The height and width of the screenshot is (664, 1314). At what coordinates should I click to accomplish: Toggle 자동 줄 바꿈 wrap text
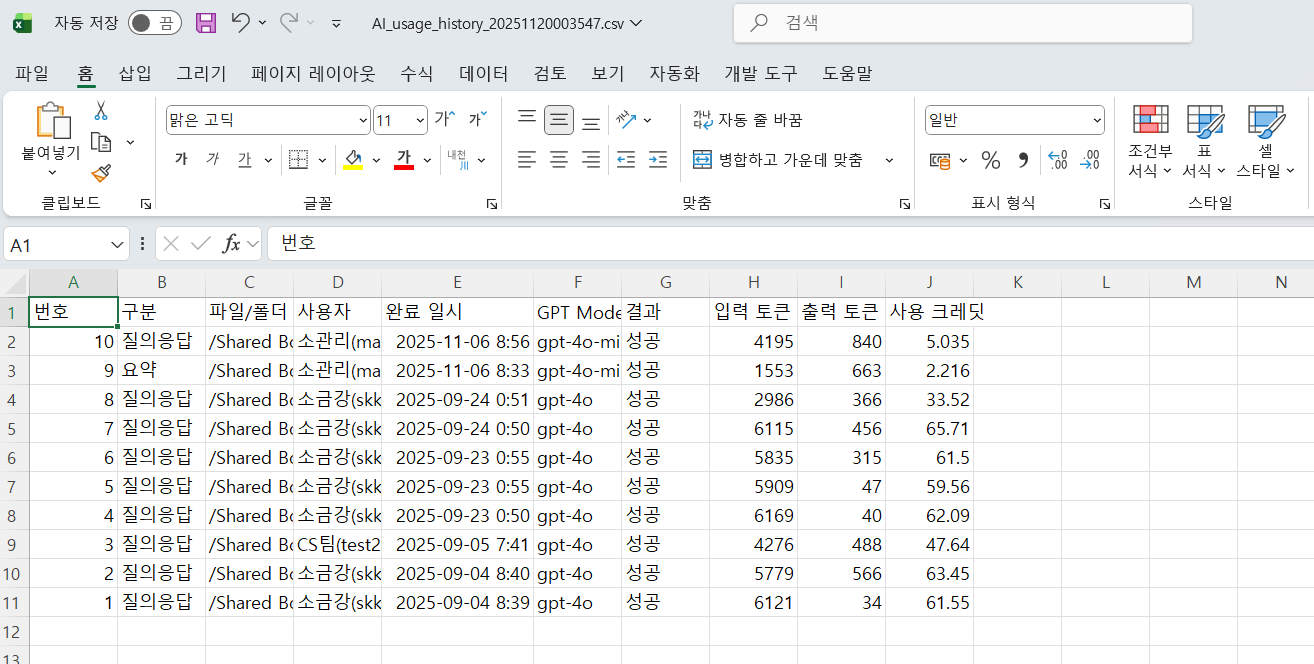(747, 120)
